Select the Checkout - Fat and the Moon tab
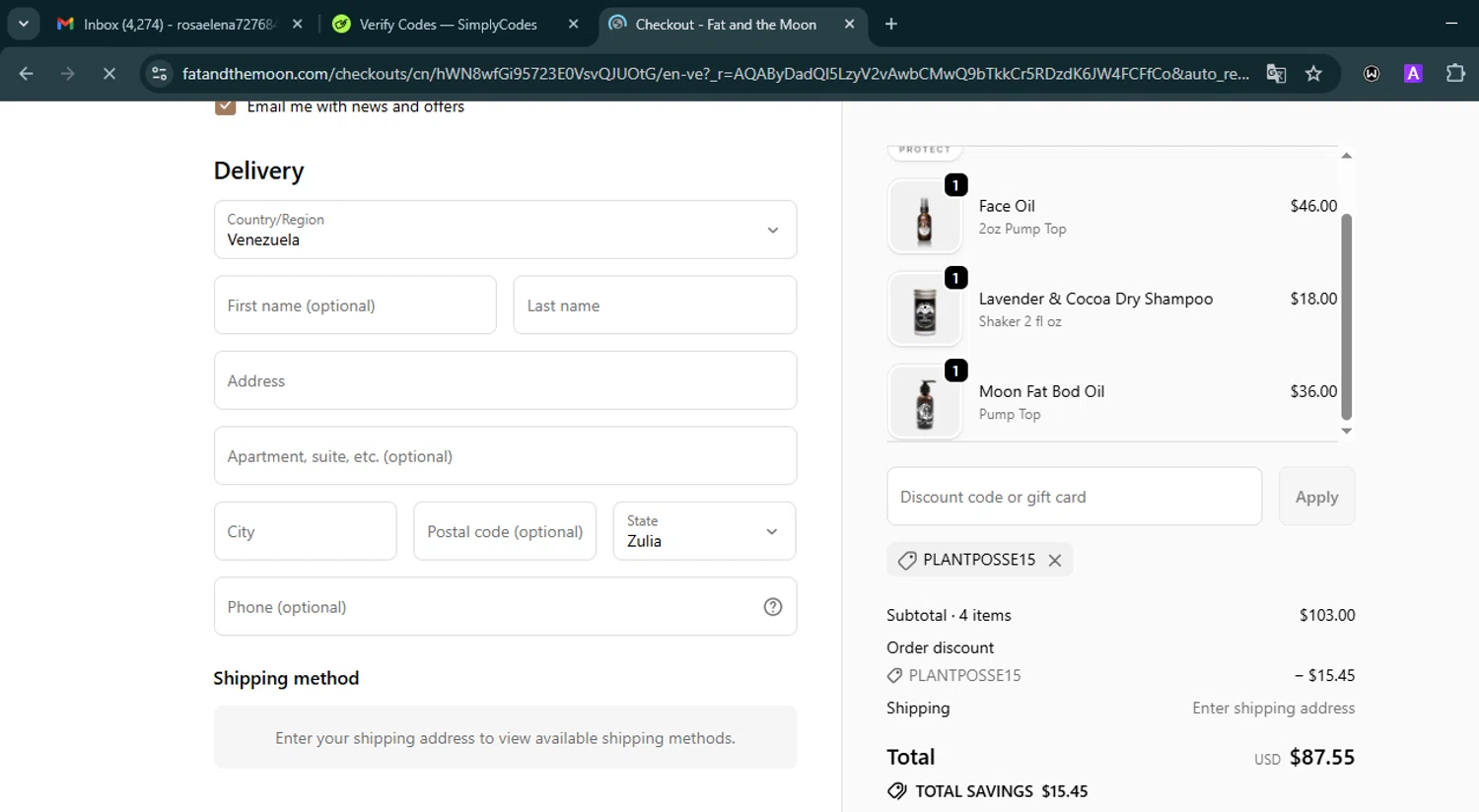This screenshot has width=1479, height=812. (732, 24)
